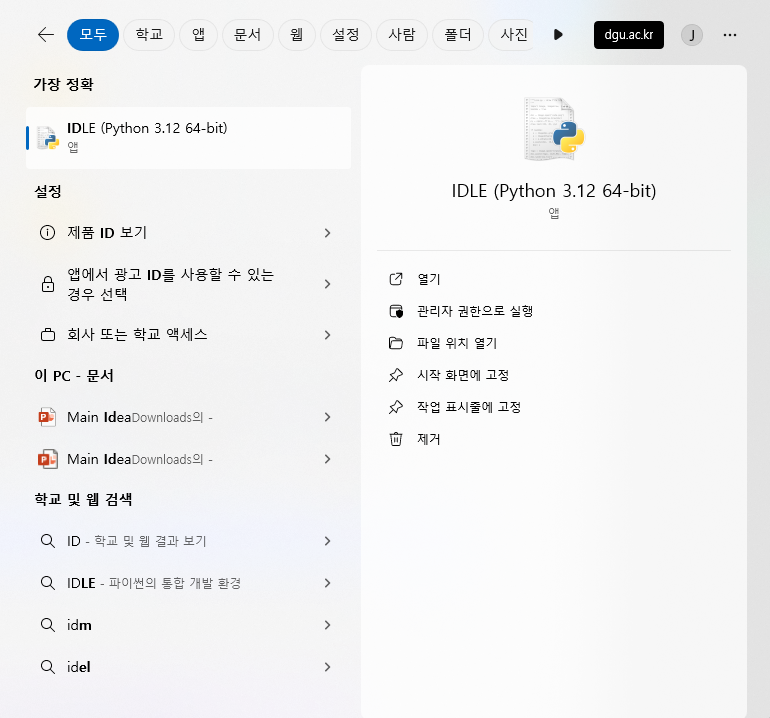Screen dimensions: 770x718
Task: Expand the IDLE suggestion chevron
Action: pos(328,583)
